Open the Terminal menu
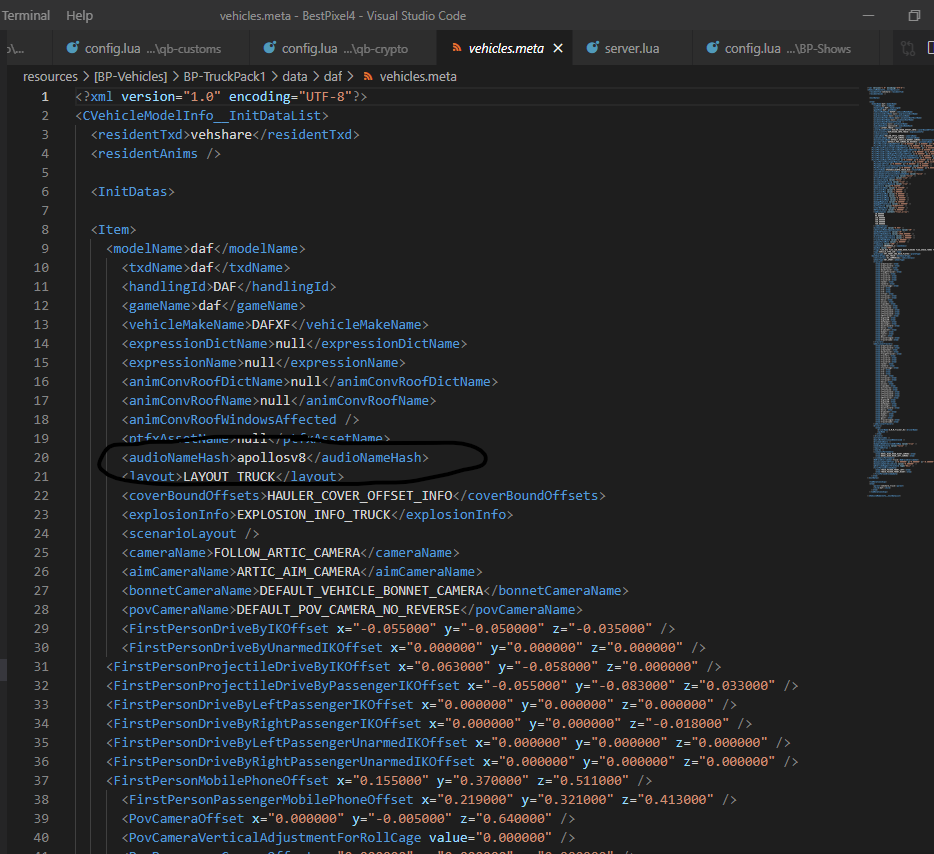This screenshot has height=854, width=934. 26,15
